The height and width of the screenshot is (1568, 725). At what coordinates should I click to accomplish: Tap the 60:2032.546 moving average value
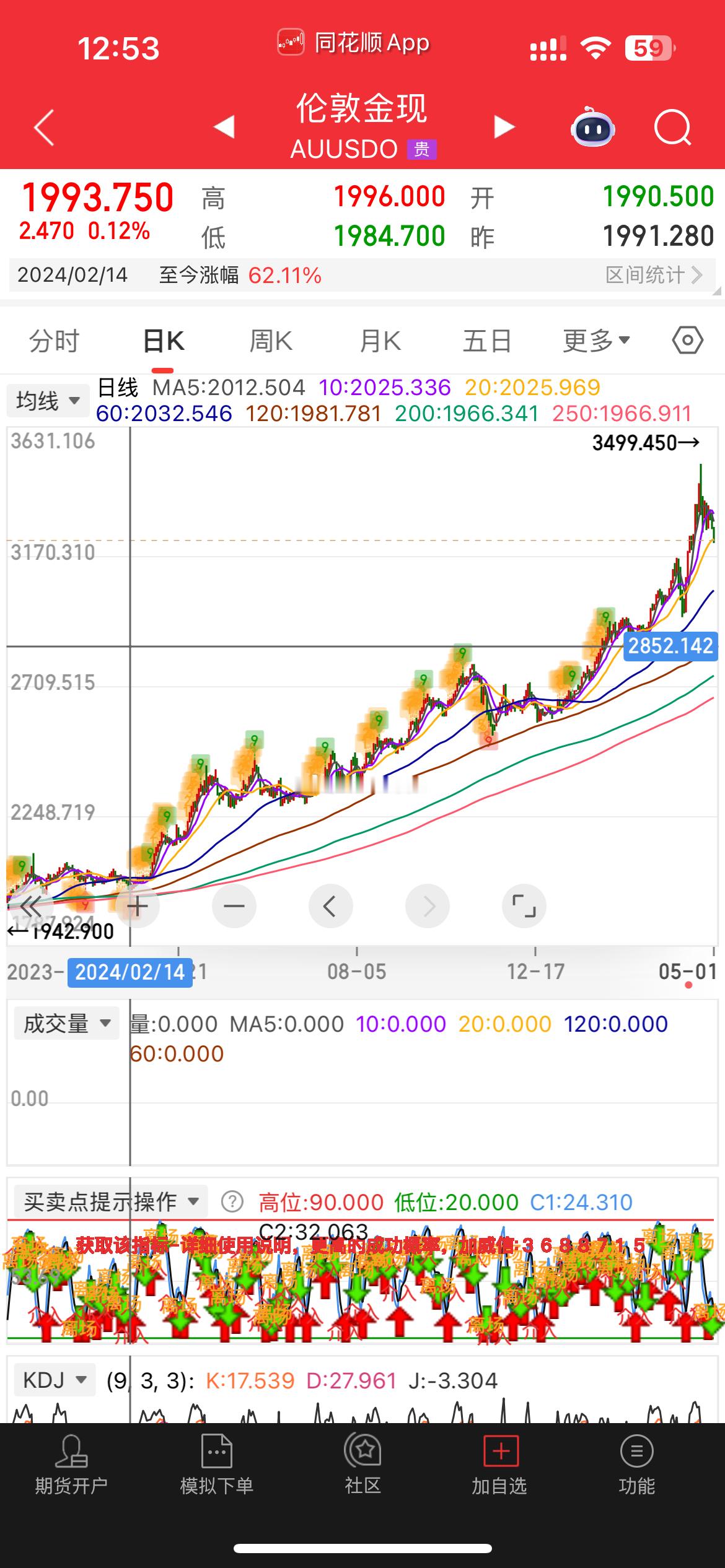pos(164,413)
